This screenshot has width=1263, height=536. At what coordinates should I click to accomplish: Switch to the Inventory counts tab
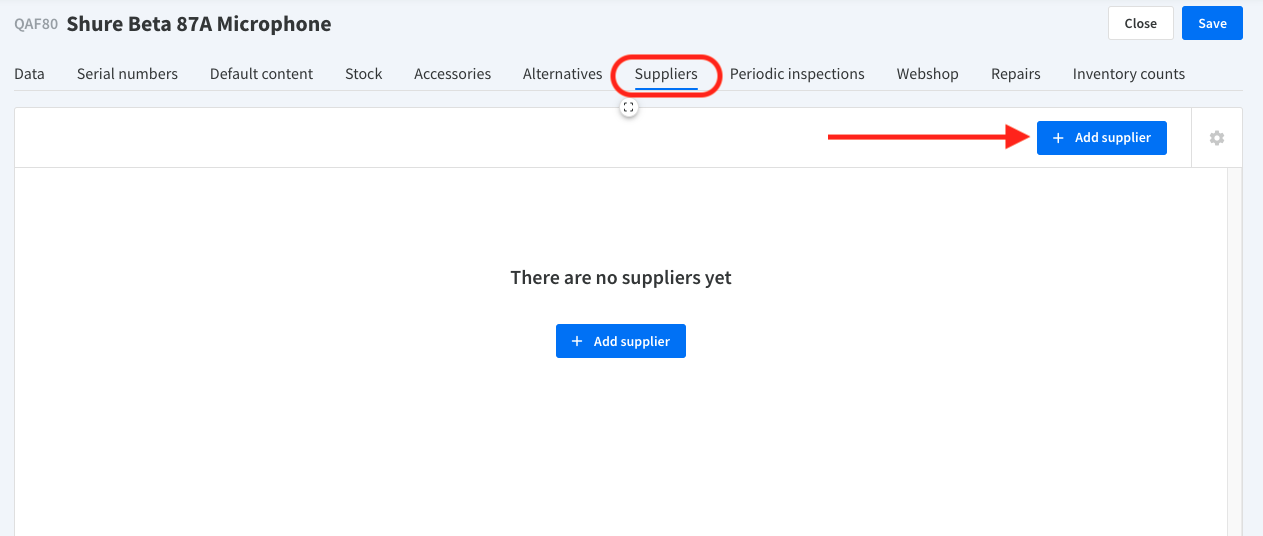1129,74
